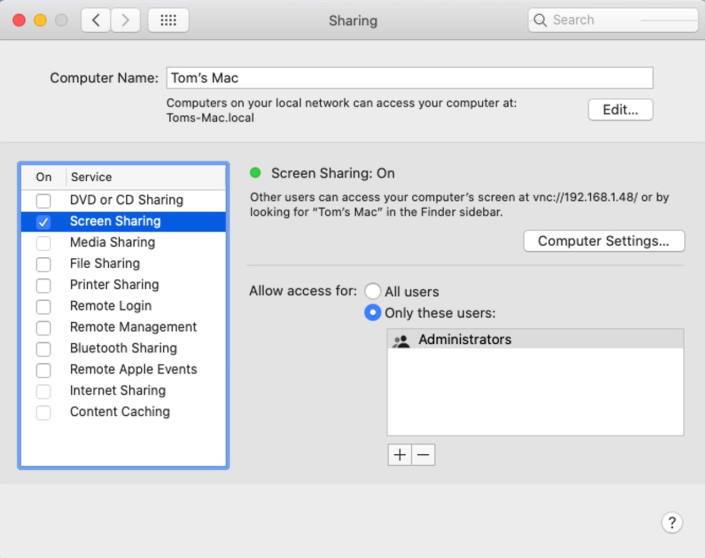
Task: Uncheck the Screen Sharing checkbox
Action: point(43,222)
